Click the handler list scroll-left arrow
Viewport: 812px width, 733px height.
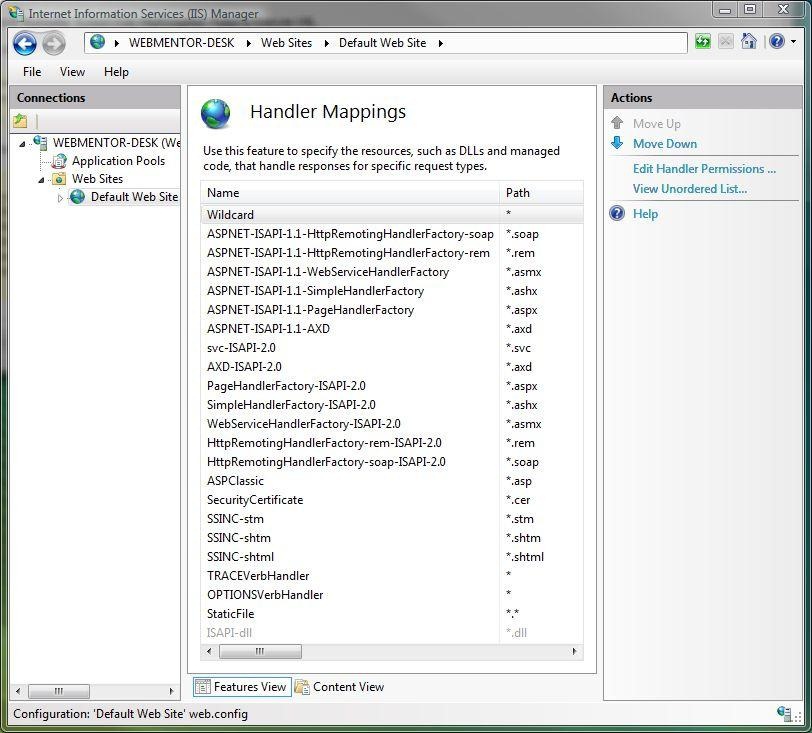tap(209, 652)
